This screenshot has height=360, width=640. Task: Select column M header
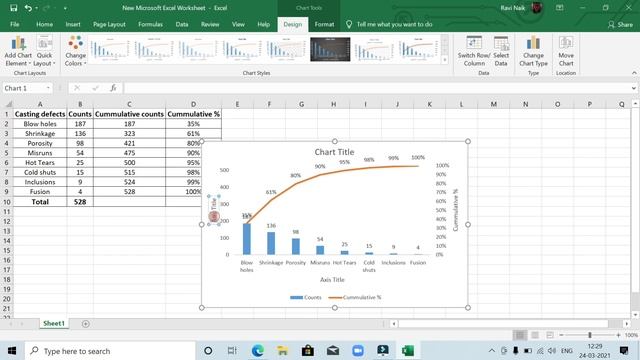coord(493,104)
